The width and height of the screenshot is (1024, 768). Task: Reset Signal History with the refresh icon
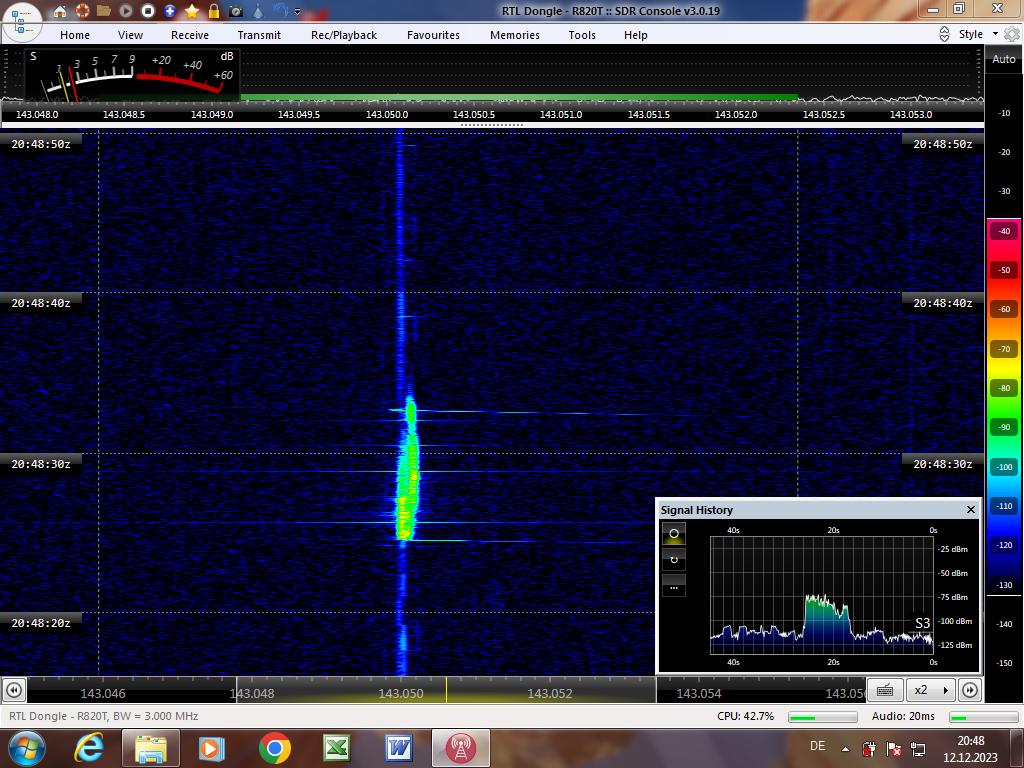(674, 560)
